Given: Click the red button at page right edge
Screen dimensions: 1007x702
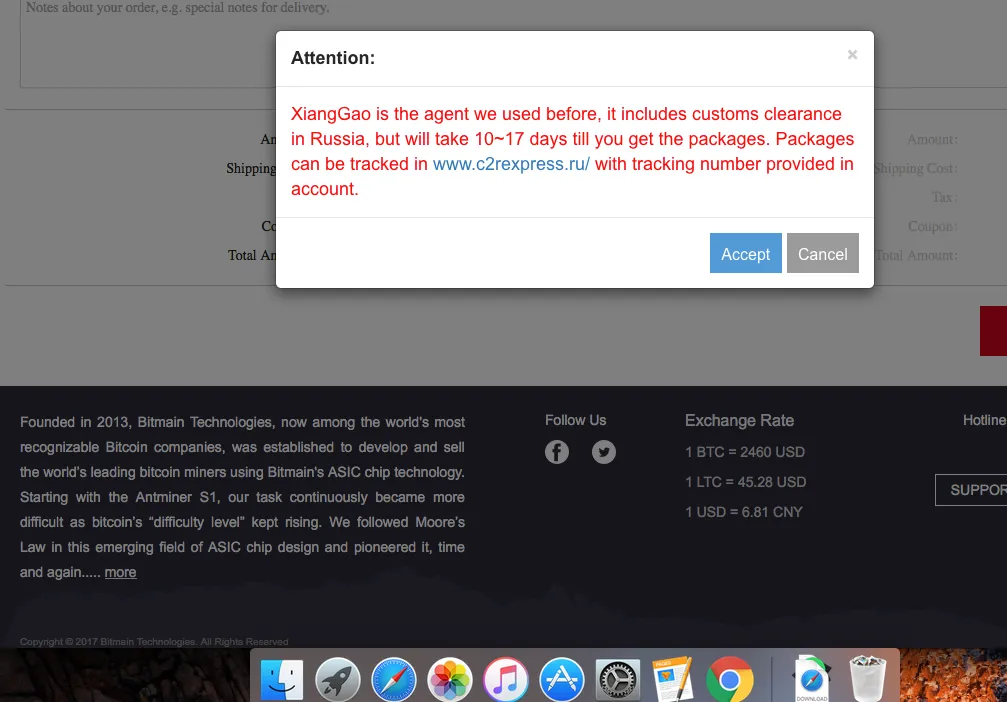Looking at the screenshot, I should 993,331.
